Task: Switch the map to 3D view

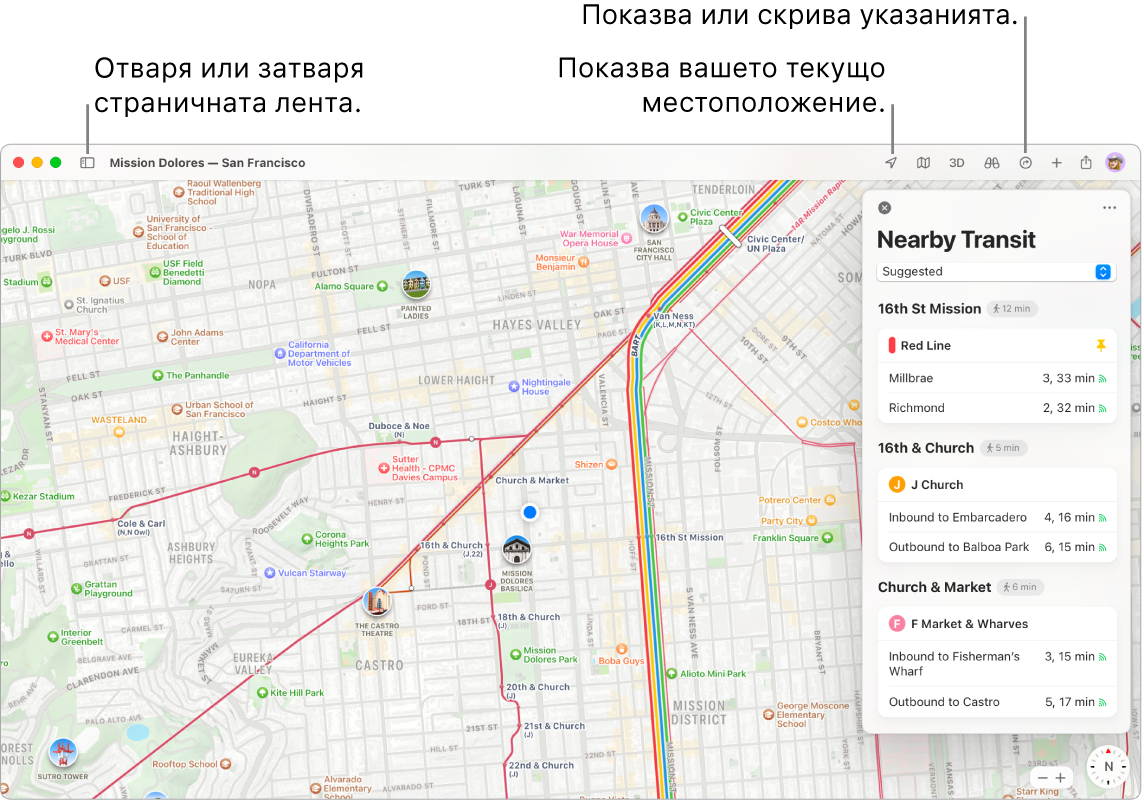Action: point(956,162)
